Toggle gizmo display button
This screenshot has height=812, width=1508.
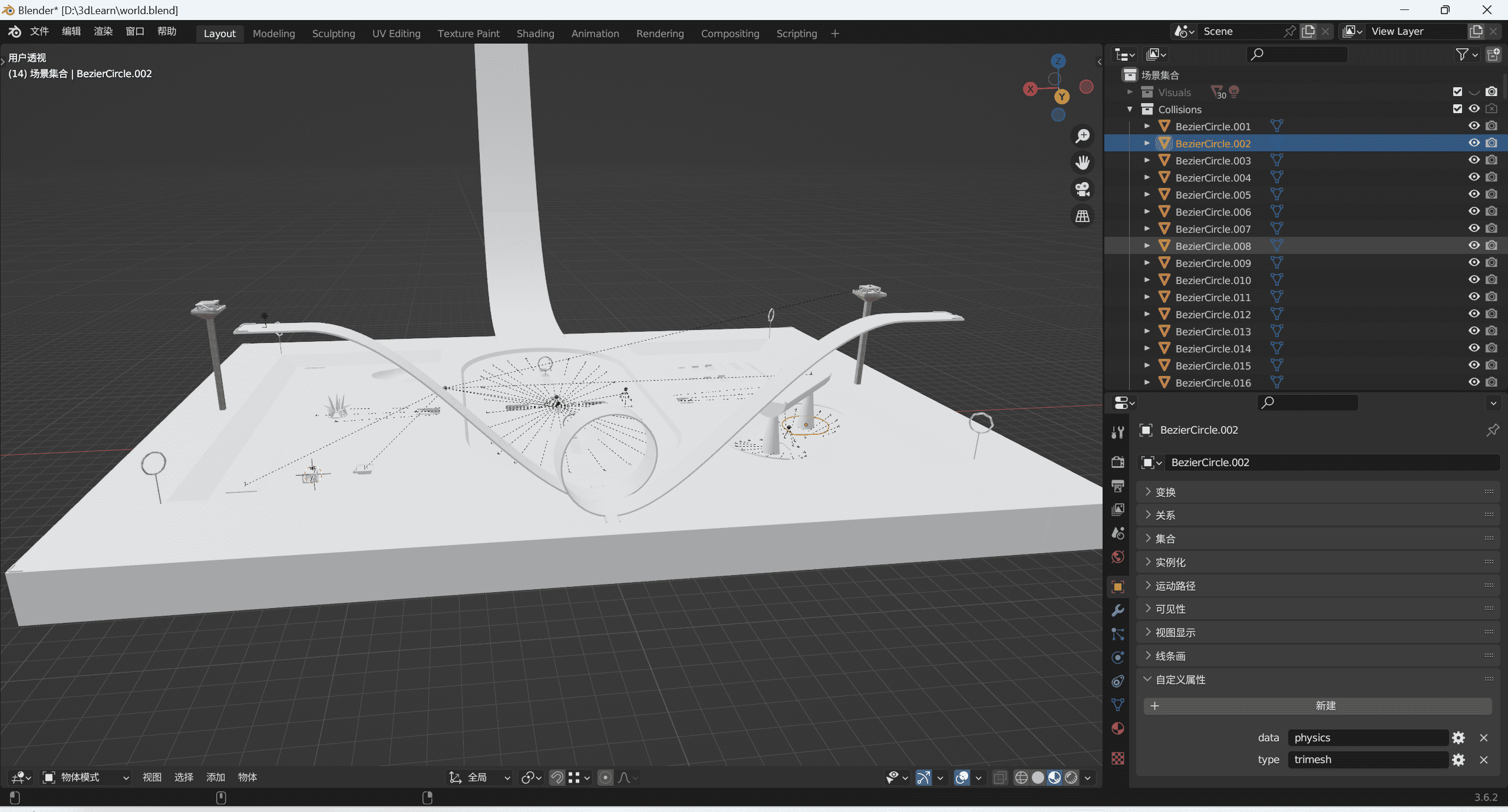[923, 778]
